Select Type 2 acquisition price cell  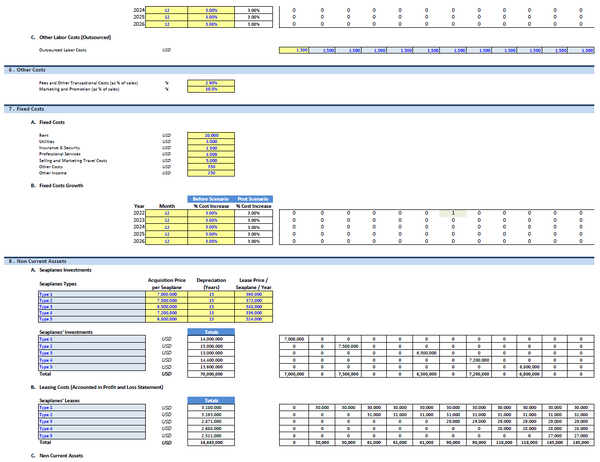point(166,300)
